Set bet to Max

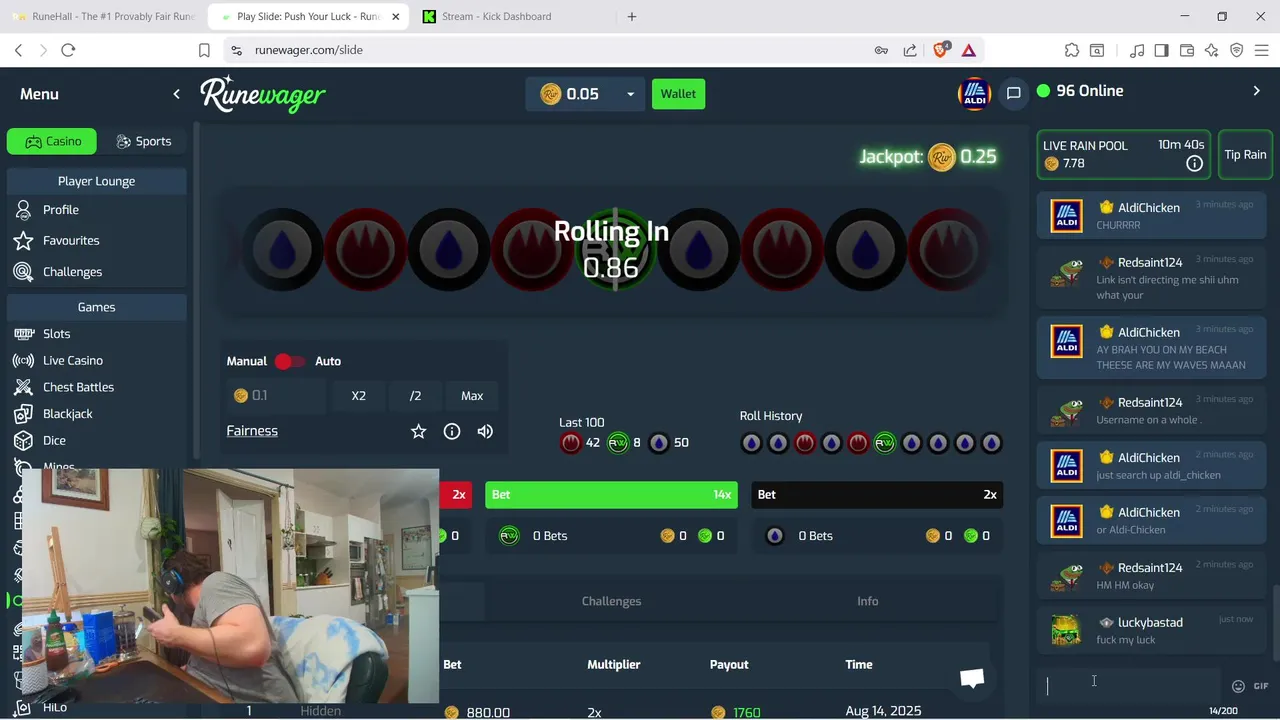pos(472,396)
